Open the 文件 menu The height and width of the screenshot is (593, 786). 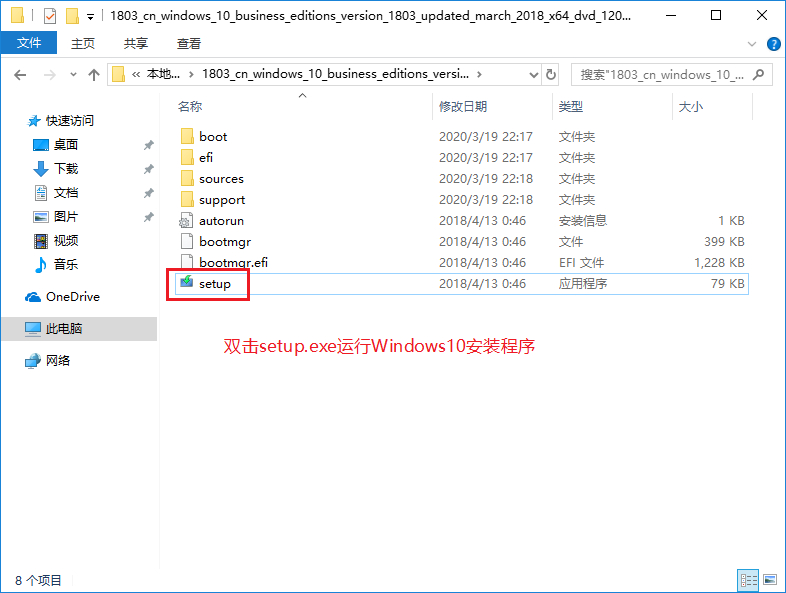[x=29, y=44]
